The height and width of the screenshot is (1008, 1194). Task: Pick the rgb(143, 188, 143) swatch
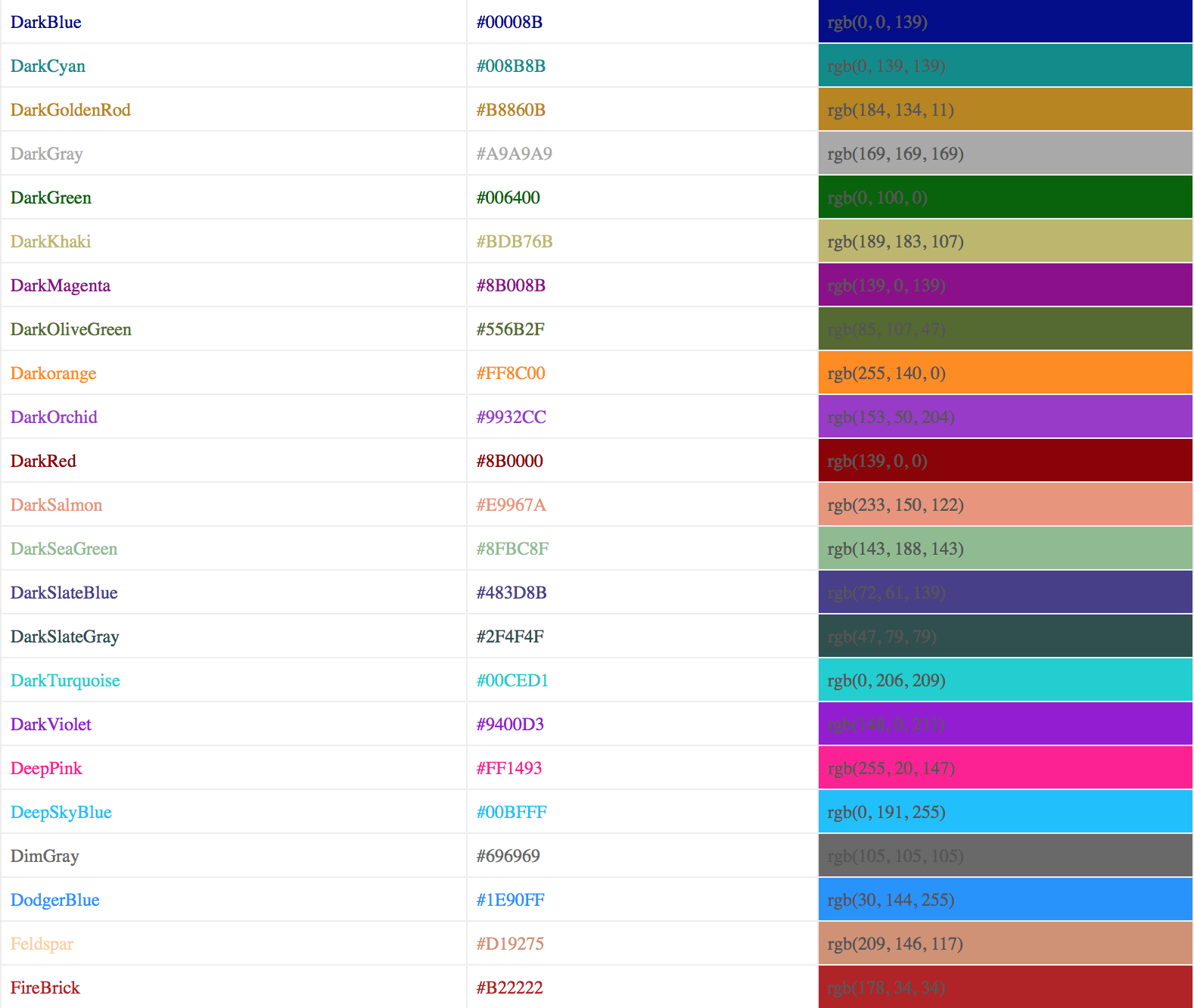(x=1006, y=548)
